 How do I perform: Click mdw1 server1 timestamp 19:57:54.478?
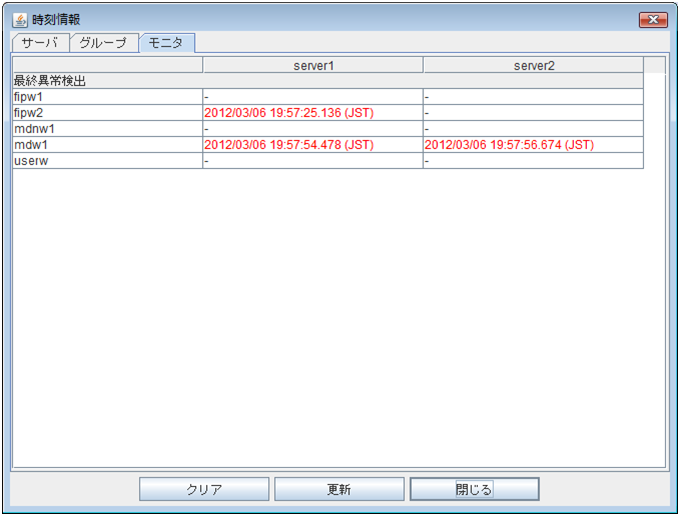tap(288, 145)
